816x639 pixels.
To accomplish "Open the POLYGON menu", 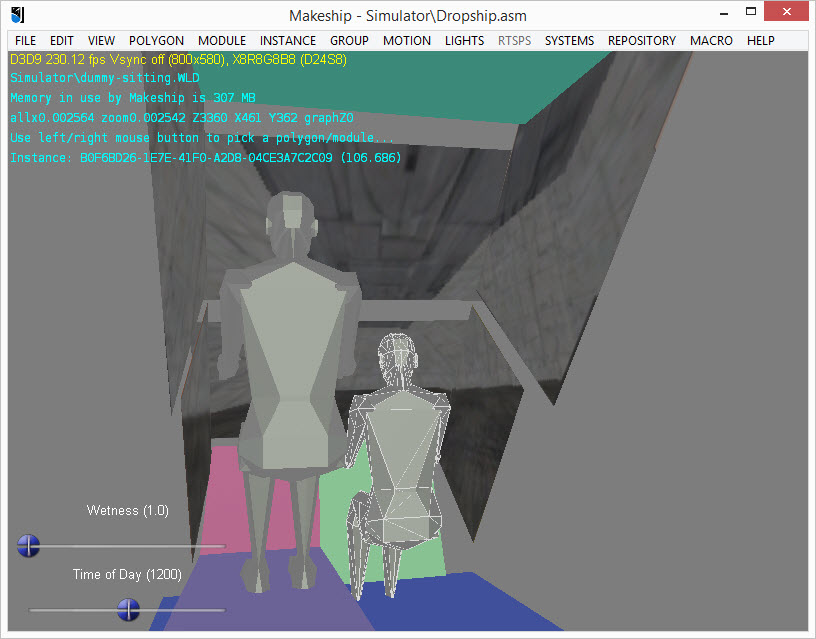I will [156, 41].
